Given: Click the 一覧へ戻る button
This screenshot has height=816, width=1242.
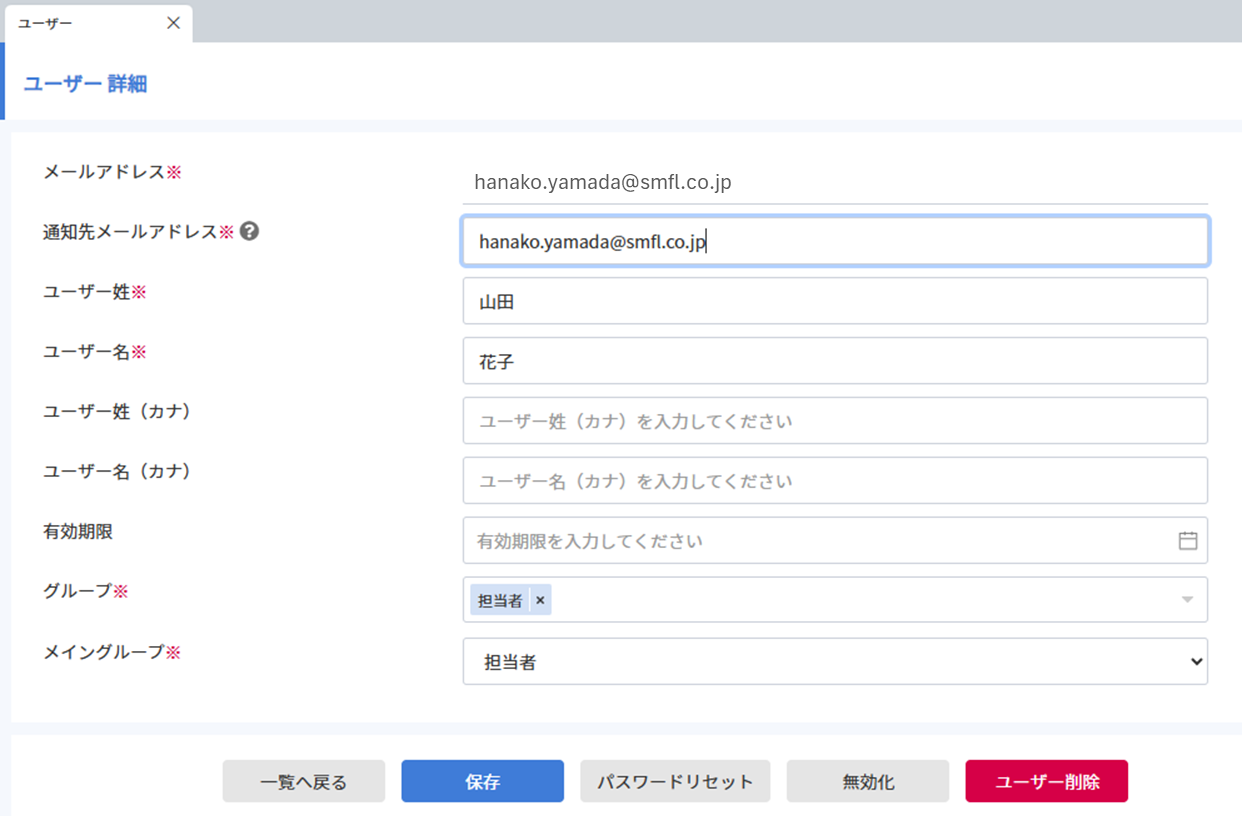Looking at the screenshot, I should tap(304, 782).
